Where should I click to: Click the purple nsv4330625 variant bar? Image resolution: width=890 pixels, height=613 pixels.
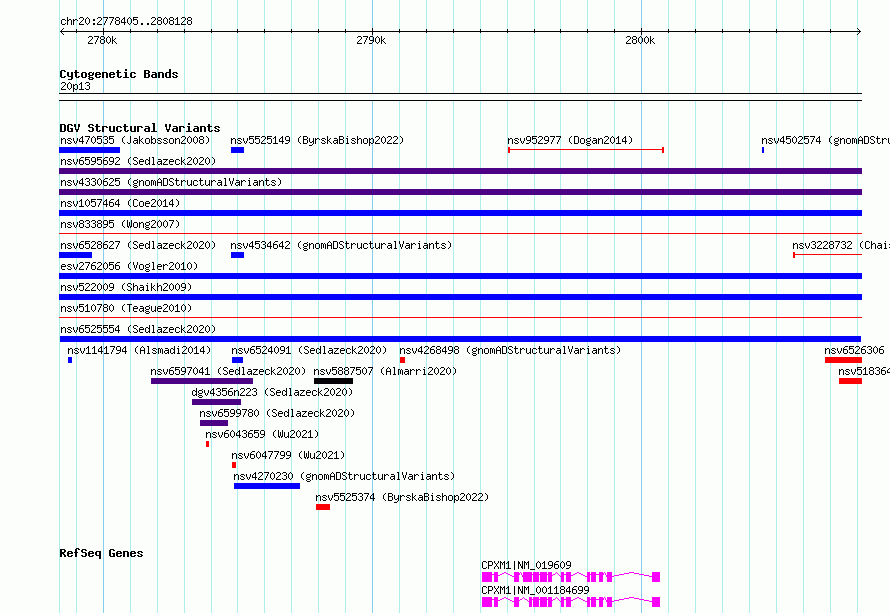pyautogui.click(x=460, y=192)
